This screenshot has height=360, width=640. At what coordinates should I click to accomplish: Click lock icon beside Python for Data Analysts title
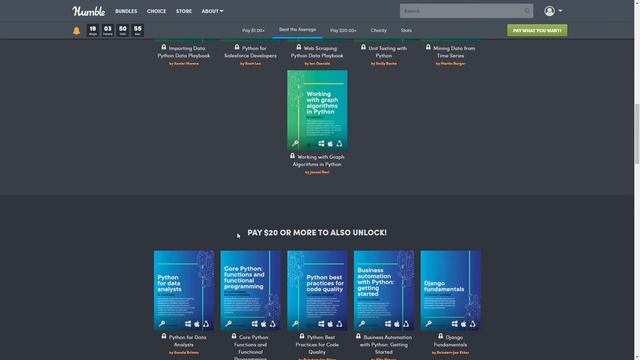[164, 336]
